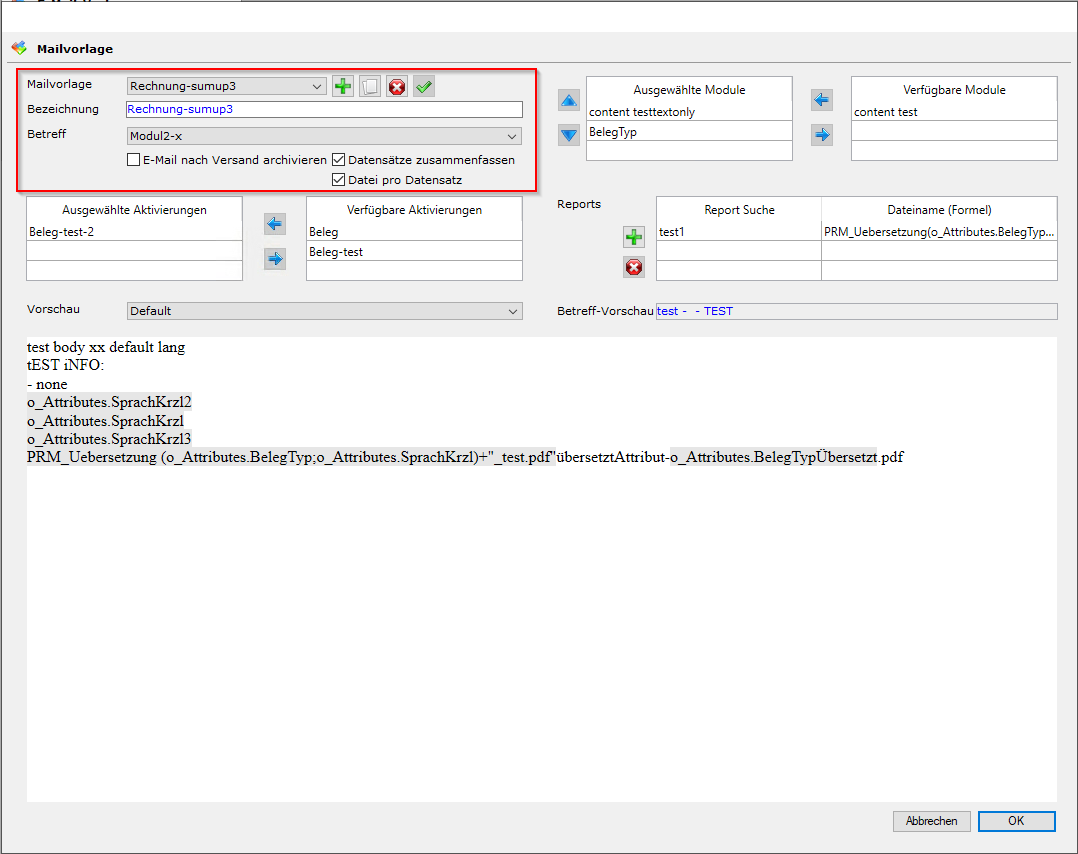Move selected module up with up arrow

[568, 101]
